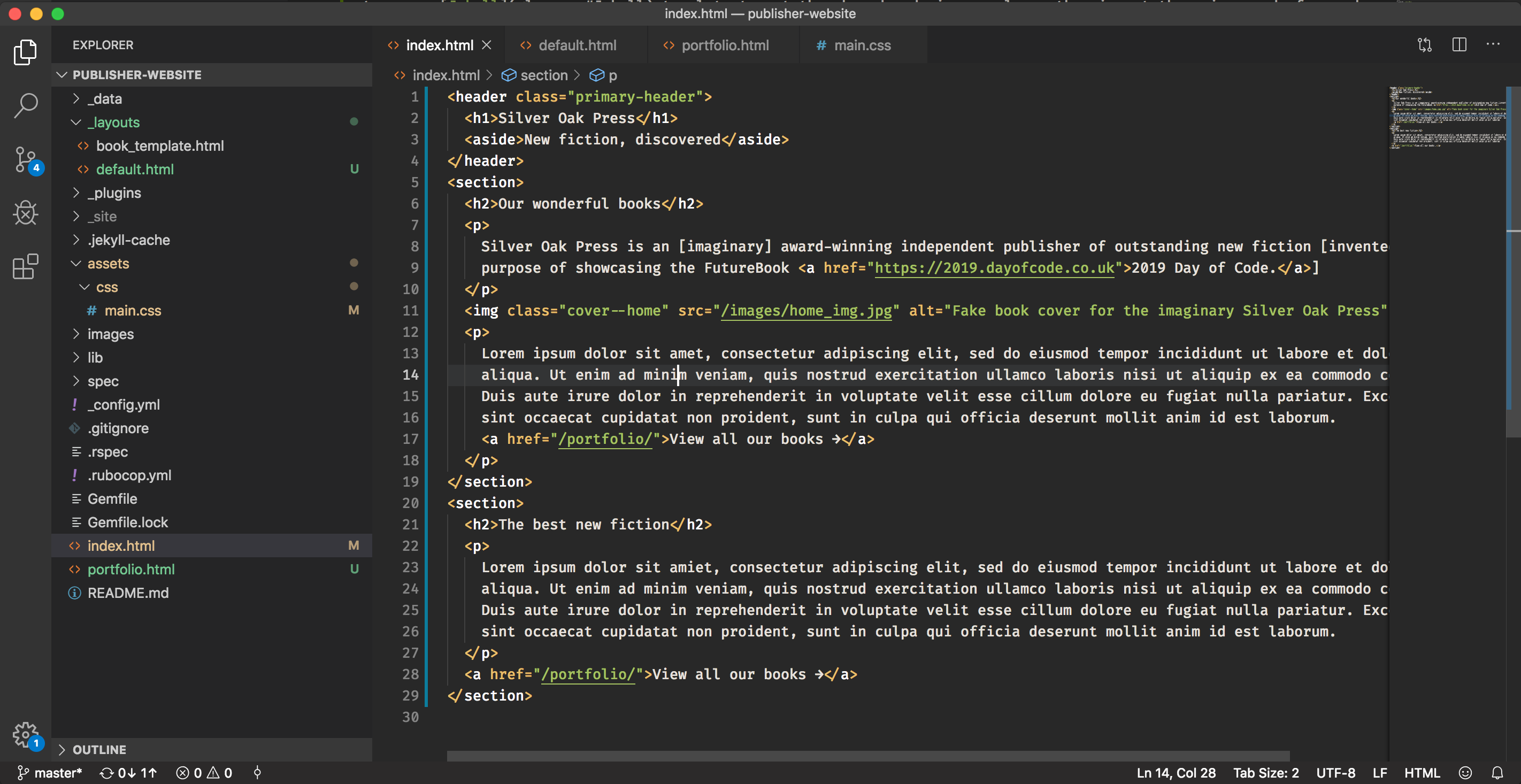Image resolution: width=1521 pixels, height=784 pixels.
Task: Select the index.html editor tab
Action: coord(439,45)
